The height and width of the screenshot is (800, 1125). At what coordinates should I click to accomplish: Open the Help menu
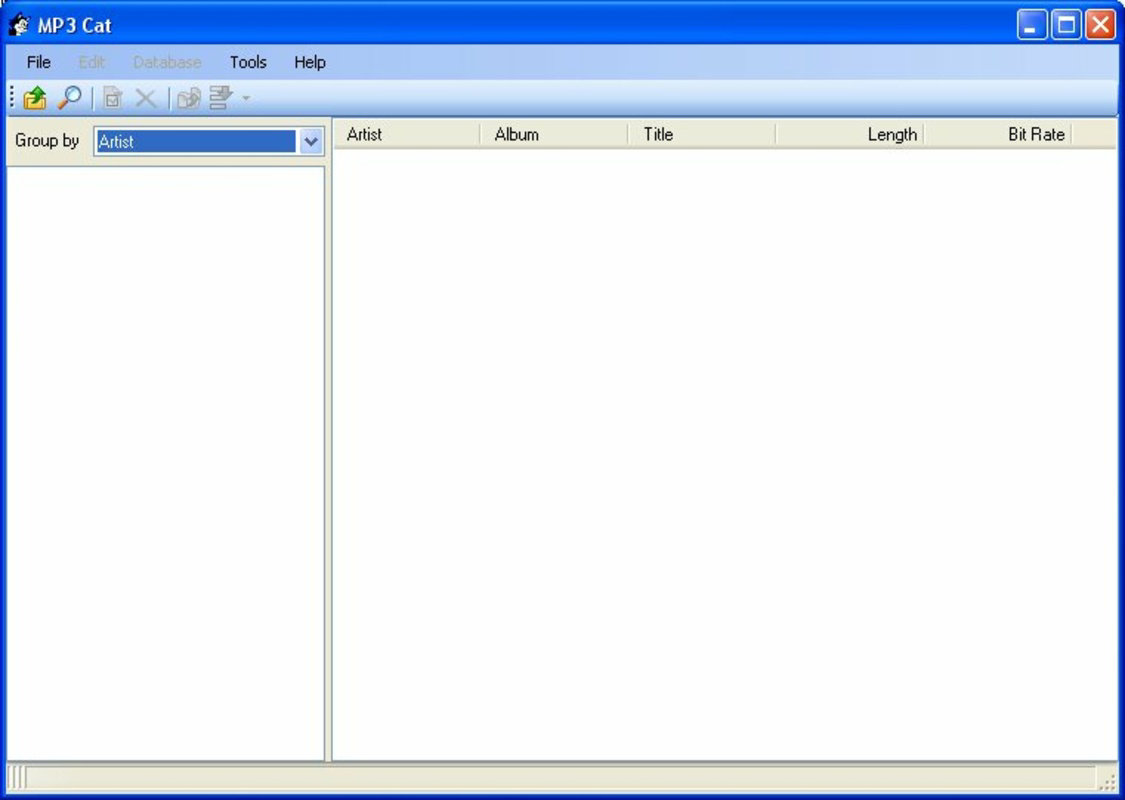[310, 62]
